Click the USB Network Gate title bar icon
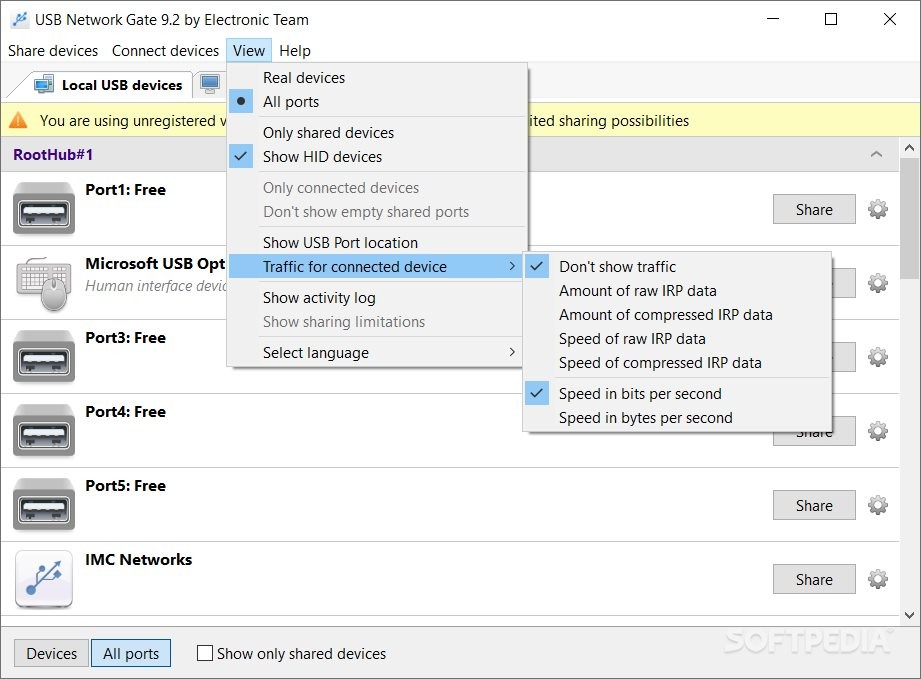 (x=19, y=19)
